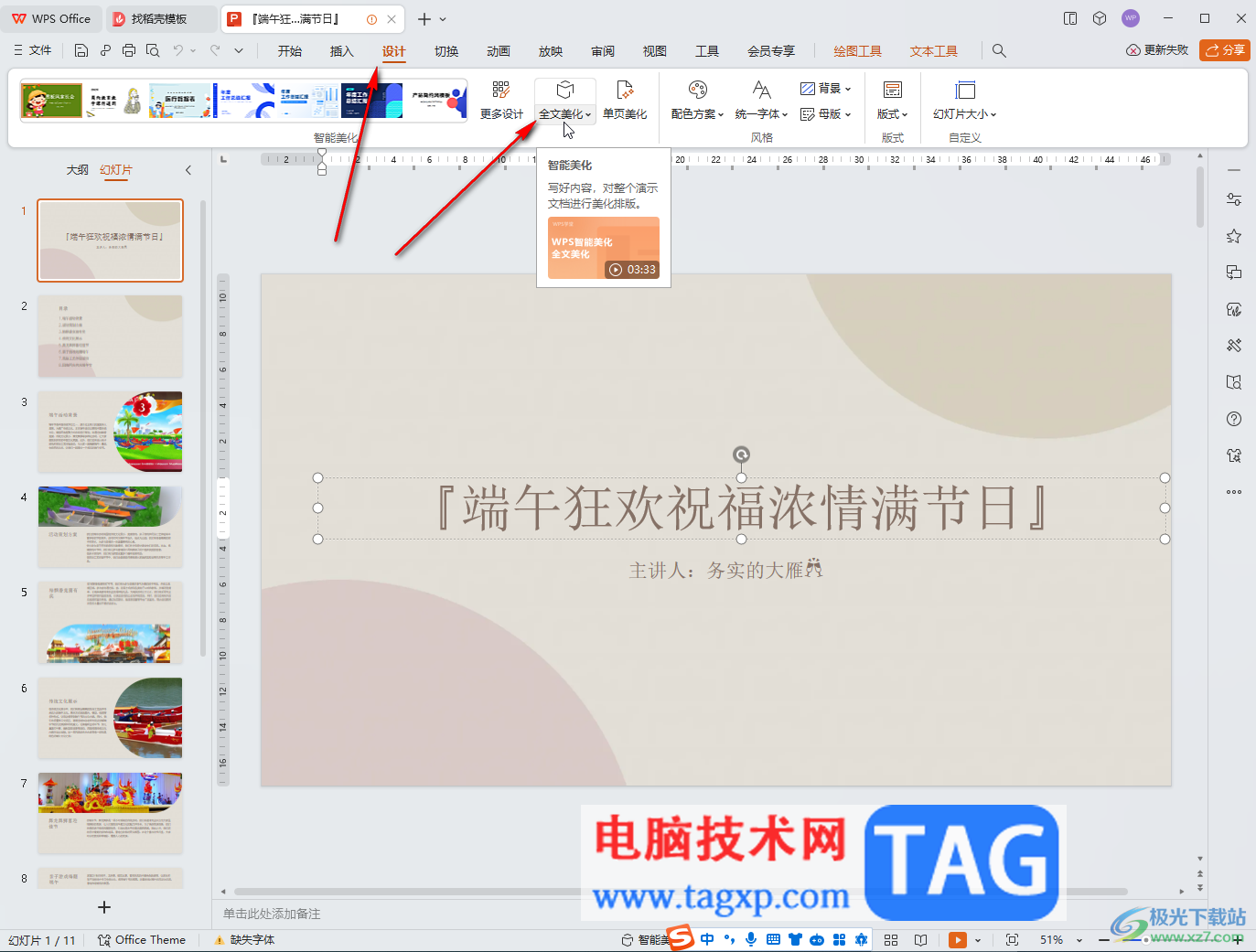Click the Print icon in quick toolbar
The height and width of the screenshot is (952, 1256).
coord(129,51)
